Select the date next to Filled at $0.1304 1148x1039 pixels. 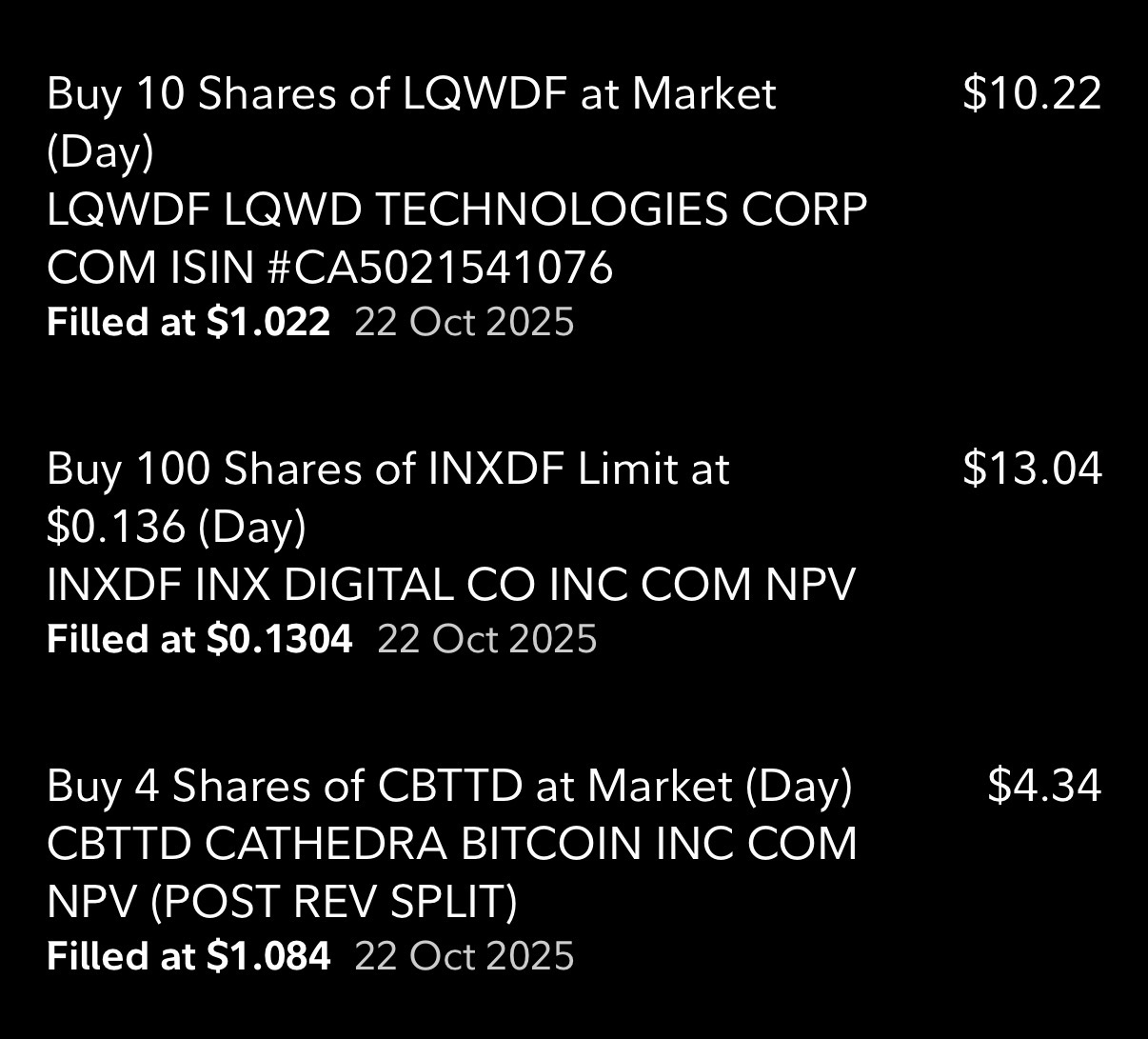pyautogui.click(x=487, y=638)
